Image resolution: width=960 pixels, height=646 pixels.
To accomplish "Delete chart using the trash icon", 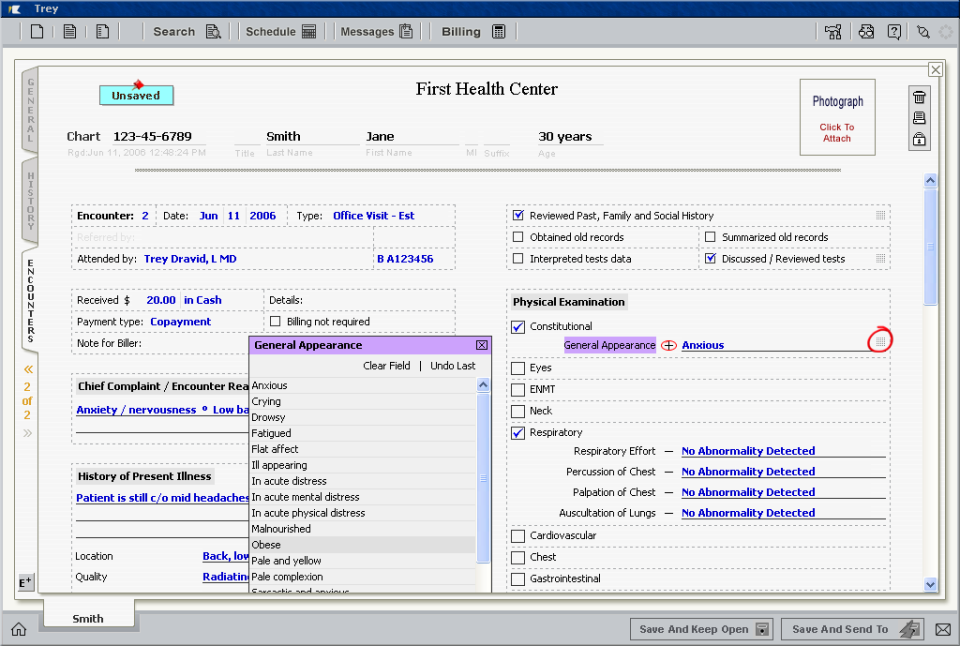I will pos(919,97).
